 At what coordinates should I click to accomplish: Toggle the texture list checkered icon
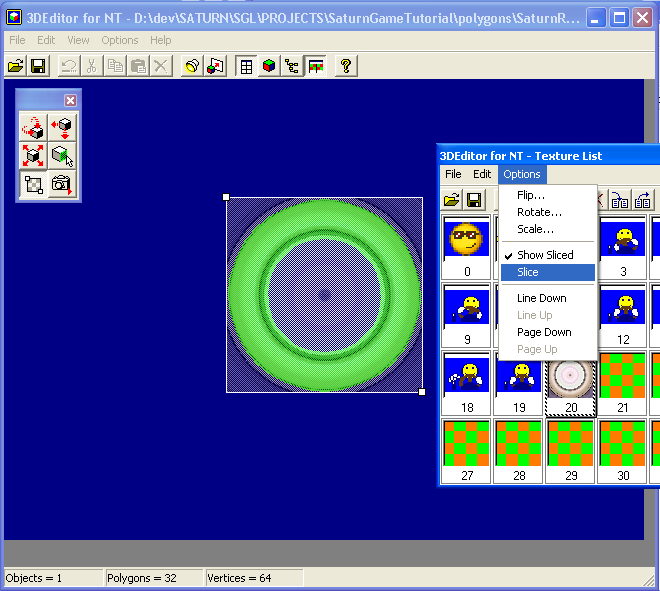tap(315, 66)
